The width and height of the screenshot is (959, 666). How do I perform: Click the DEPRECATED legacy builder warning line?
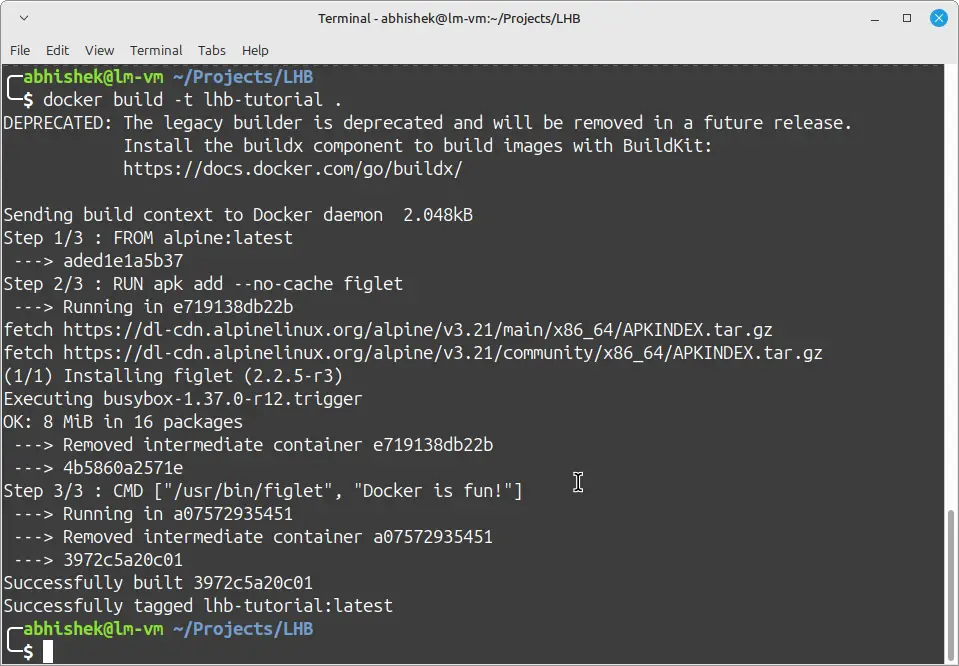425,122
